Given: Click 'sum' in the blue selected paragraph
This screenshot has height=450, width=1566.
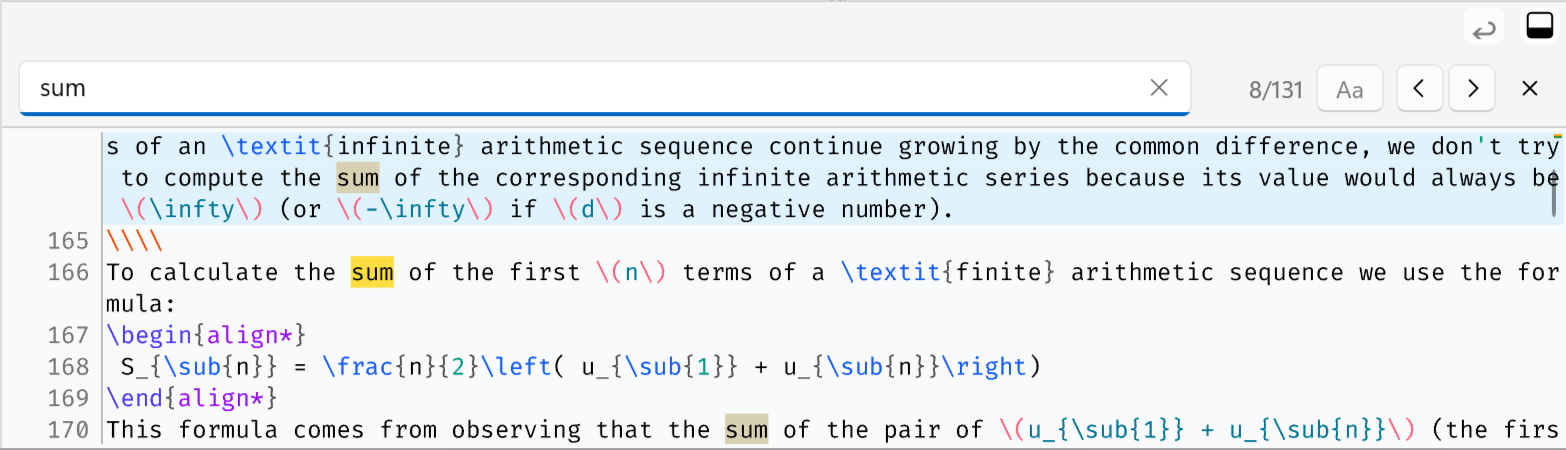Looking at the screenshot, I should [357, 179].
